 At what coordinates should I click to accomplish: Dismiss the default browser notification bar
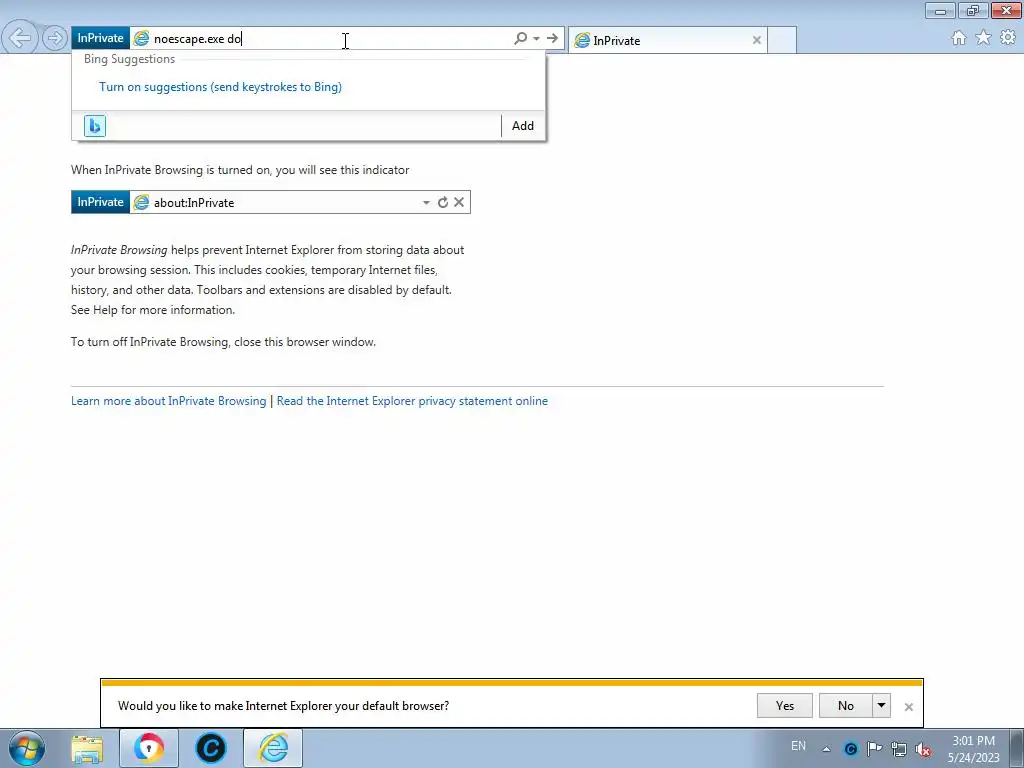(x=908, y=707)
